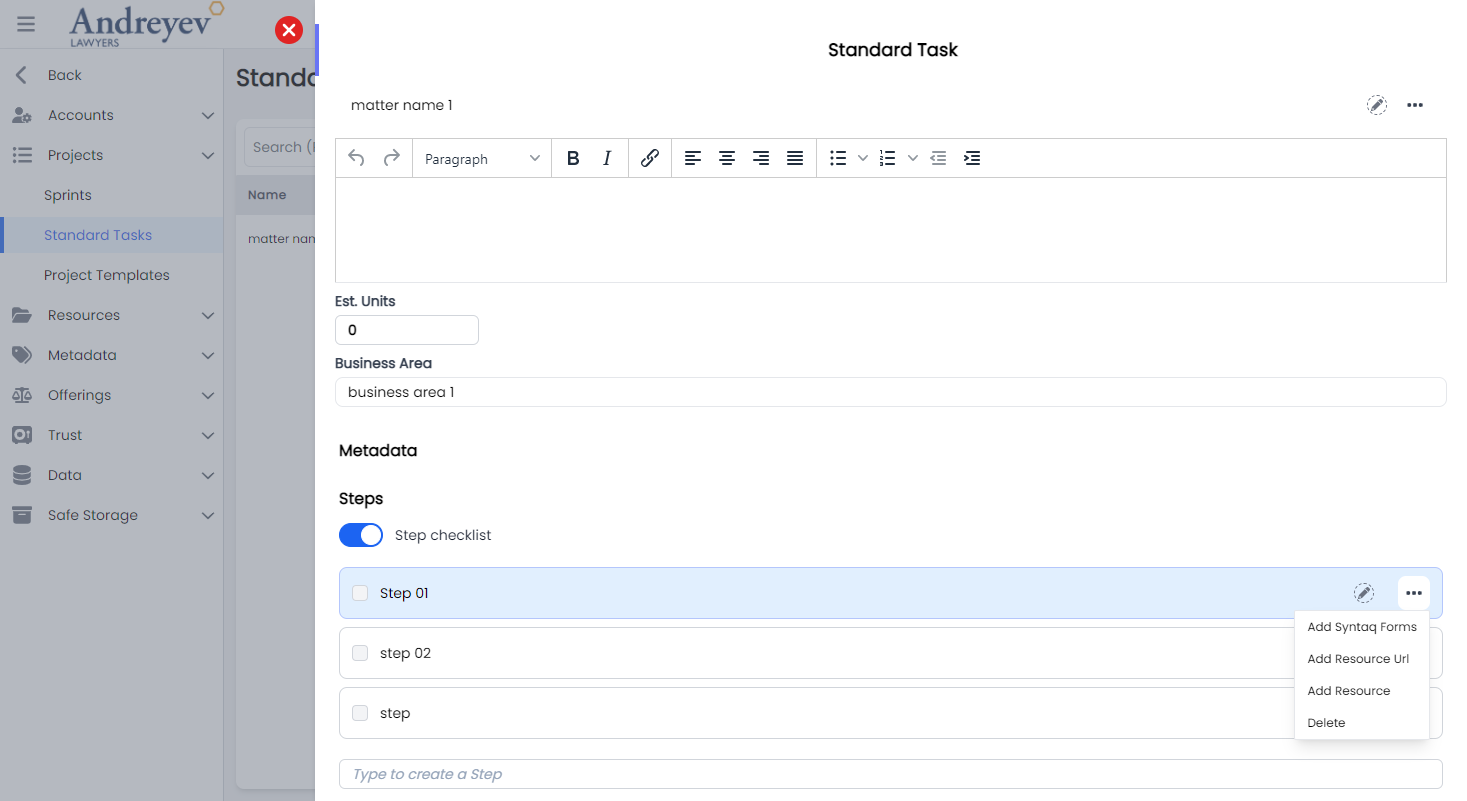Click the Redo icon in the editor toolbar
1467x801 pixels.
click(391, 157)
